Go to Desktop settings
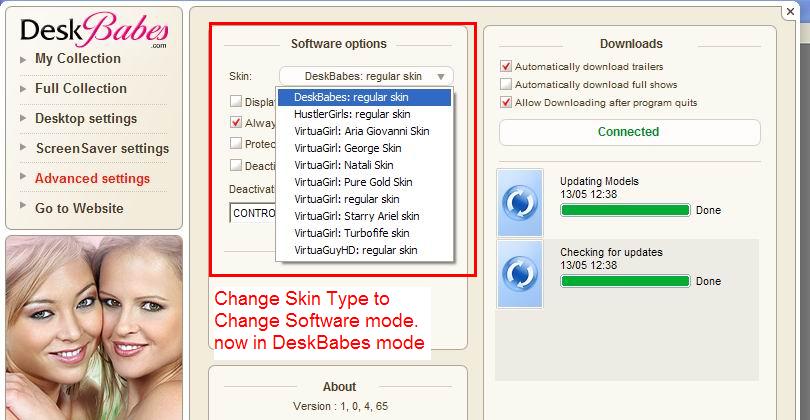Screen dimensions: 810x420 [86, 118]
